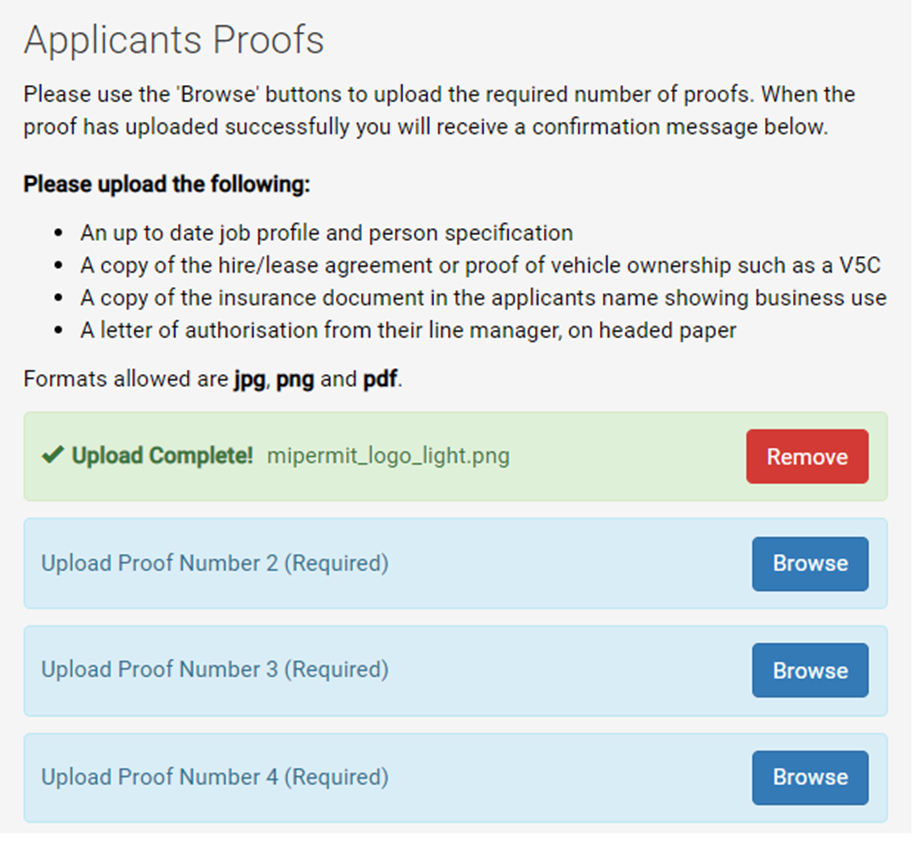Viewport: 913px width, 848px height.
Task: Click the insurance document business use item
Action: (483, 298)
